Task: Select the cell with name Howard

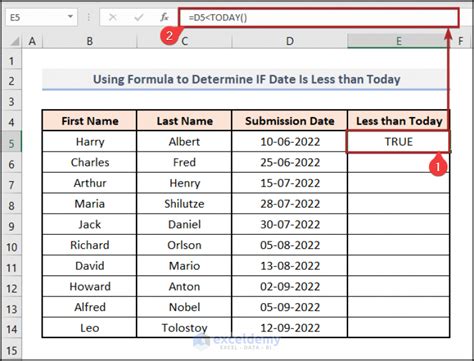Action: coord(89,286)
